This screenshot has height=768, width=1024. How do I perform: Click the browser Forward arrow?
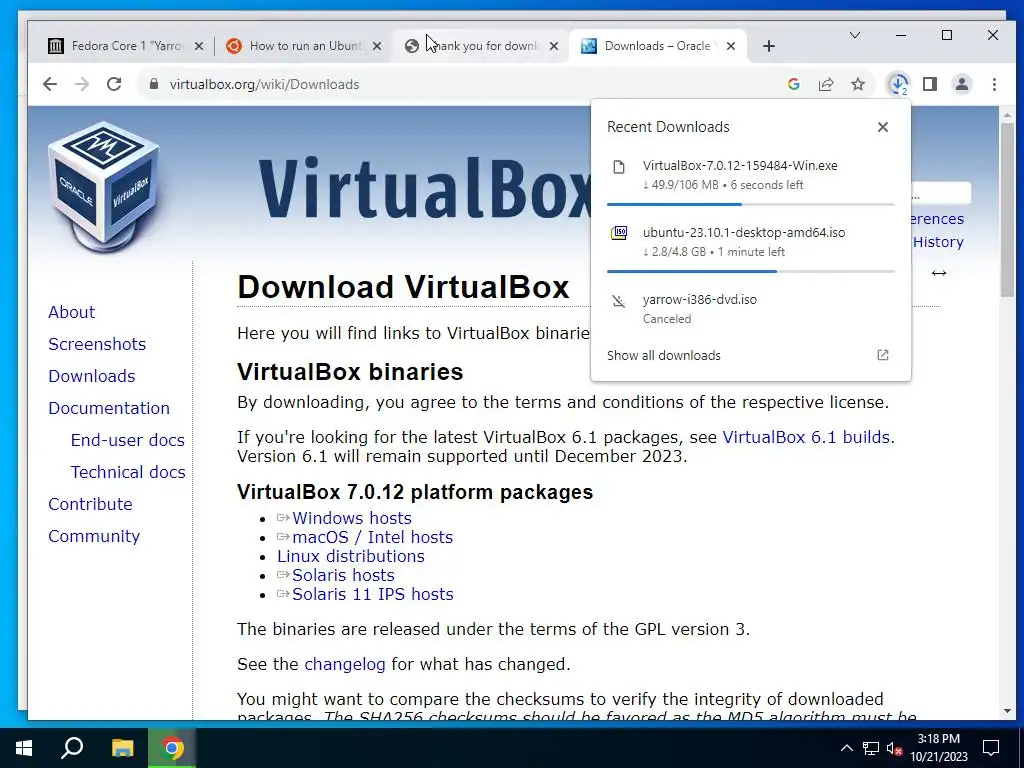click(82, 84)
